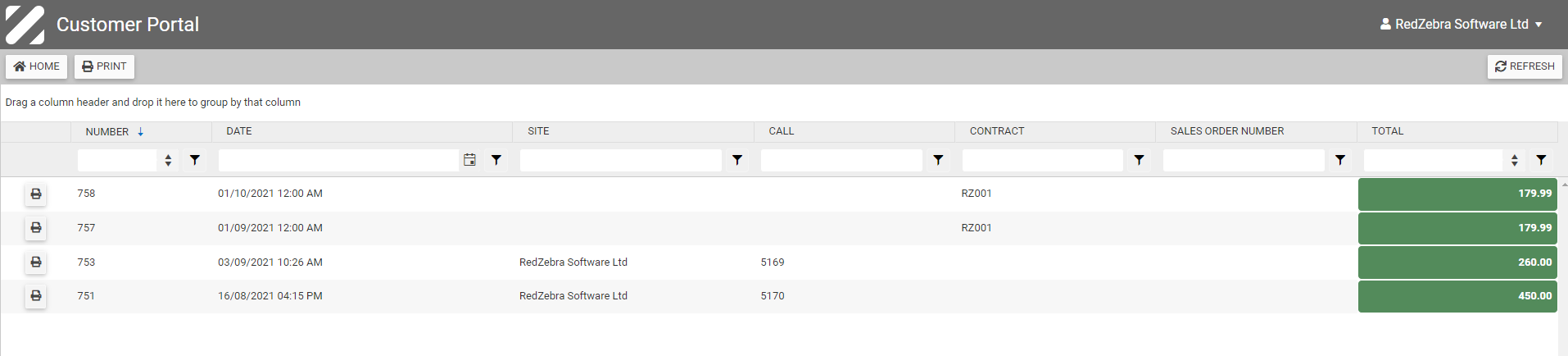
Task: Click the Site filter text field
Action: pyautogui.click(x=620, y=160)
